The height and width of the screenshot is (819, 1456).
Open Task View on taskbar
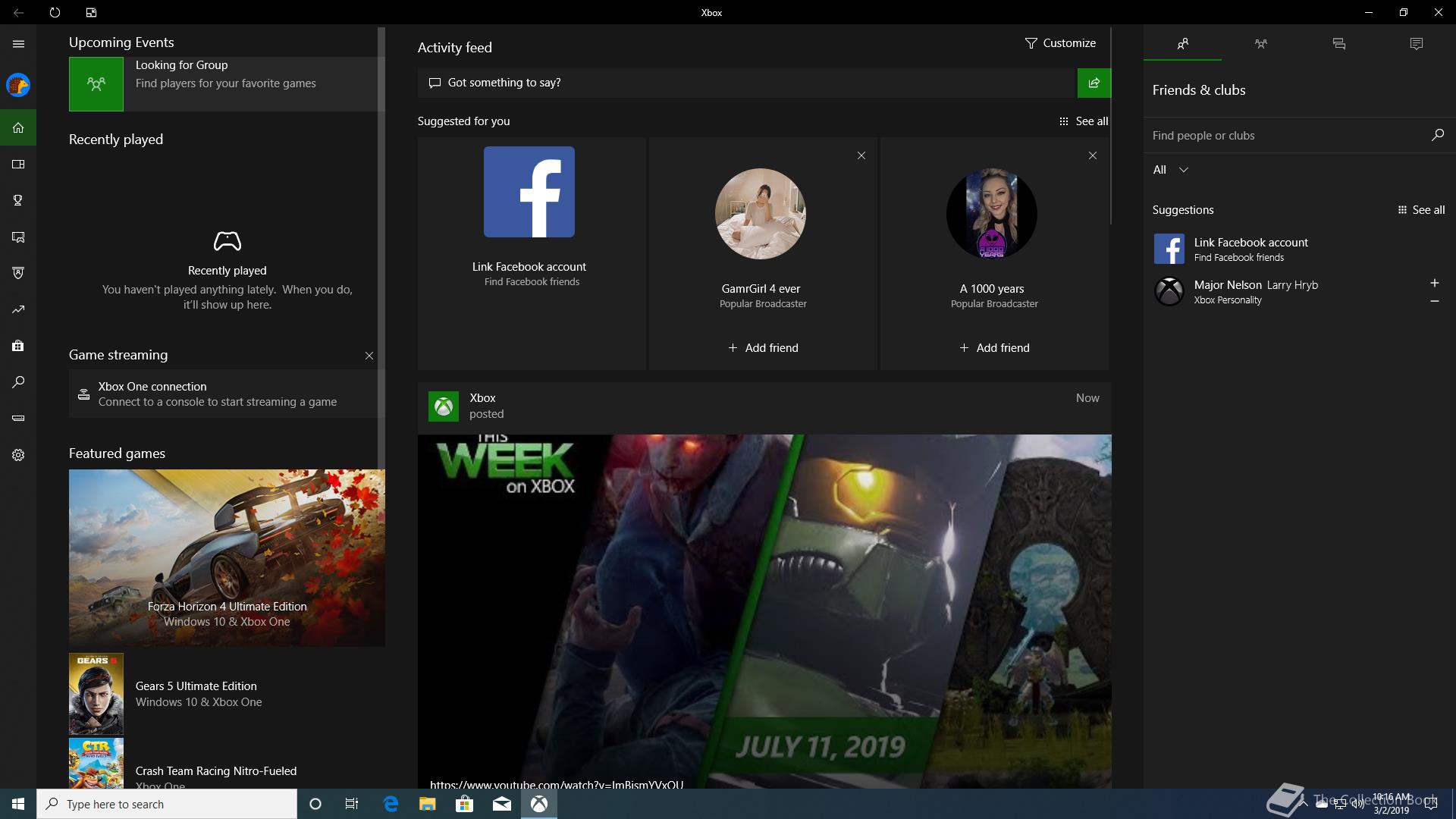(352, 804)
